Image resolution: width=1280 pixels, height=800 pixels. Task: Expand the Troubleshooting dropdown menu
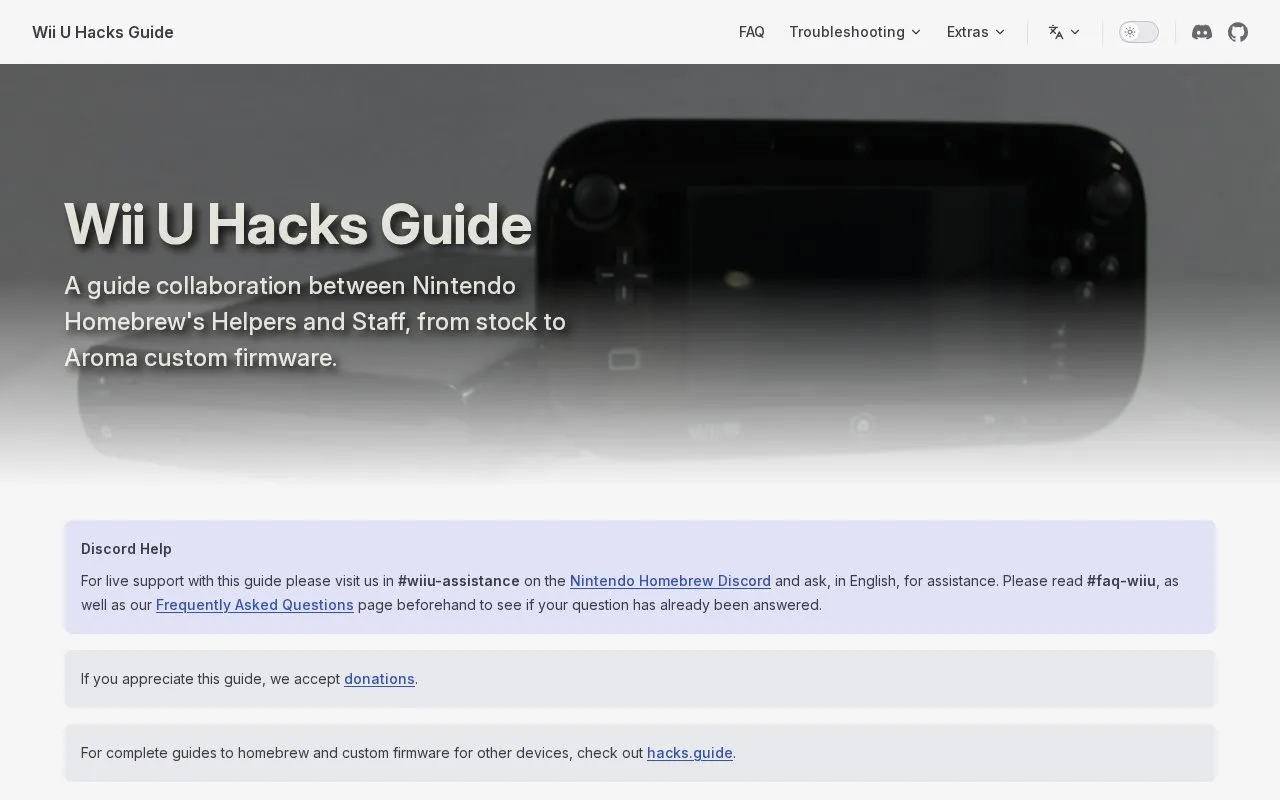coord(855,32)
